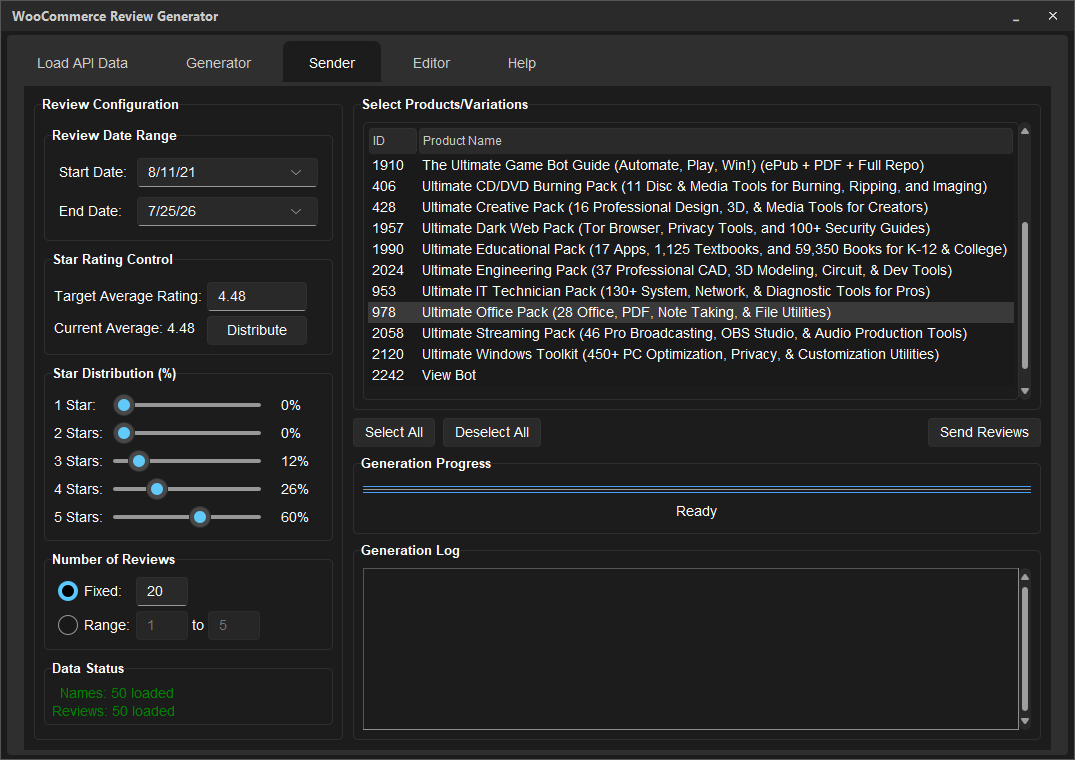Select Ultimate Creative Pack row
The width and height of the screenshot is (1075, 760).
pyautogui.click(x=691, y=207)
